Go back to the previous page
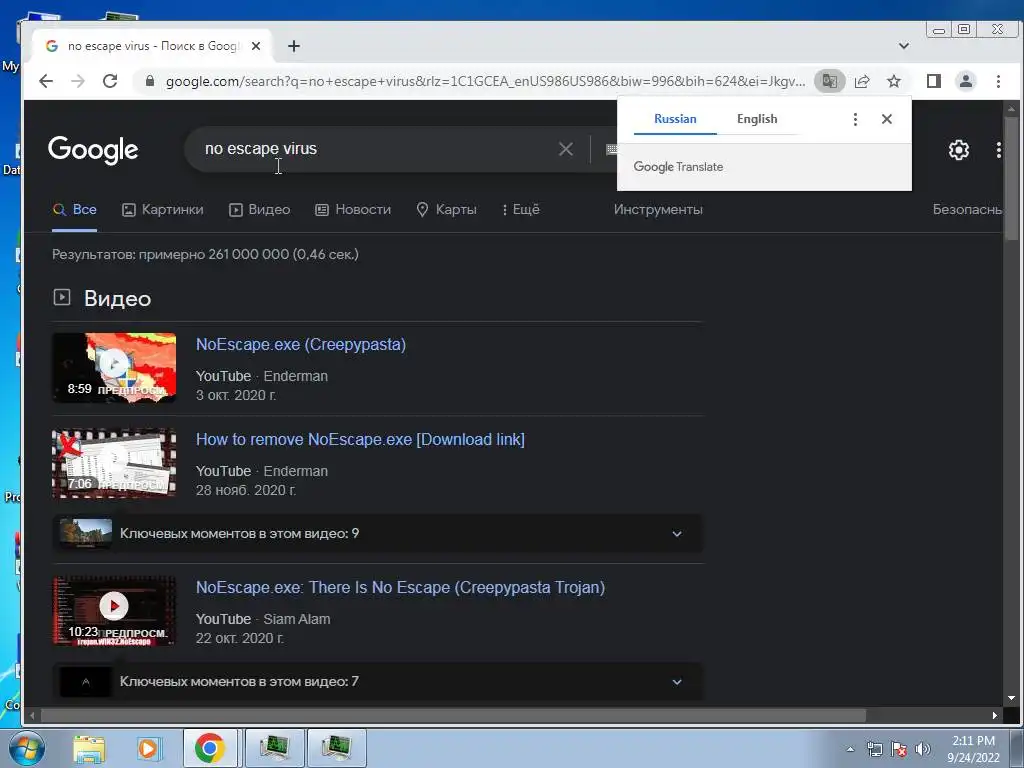The height and width of the screenshot is (768, 1024). (46, 81)
